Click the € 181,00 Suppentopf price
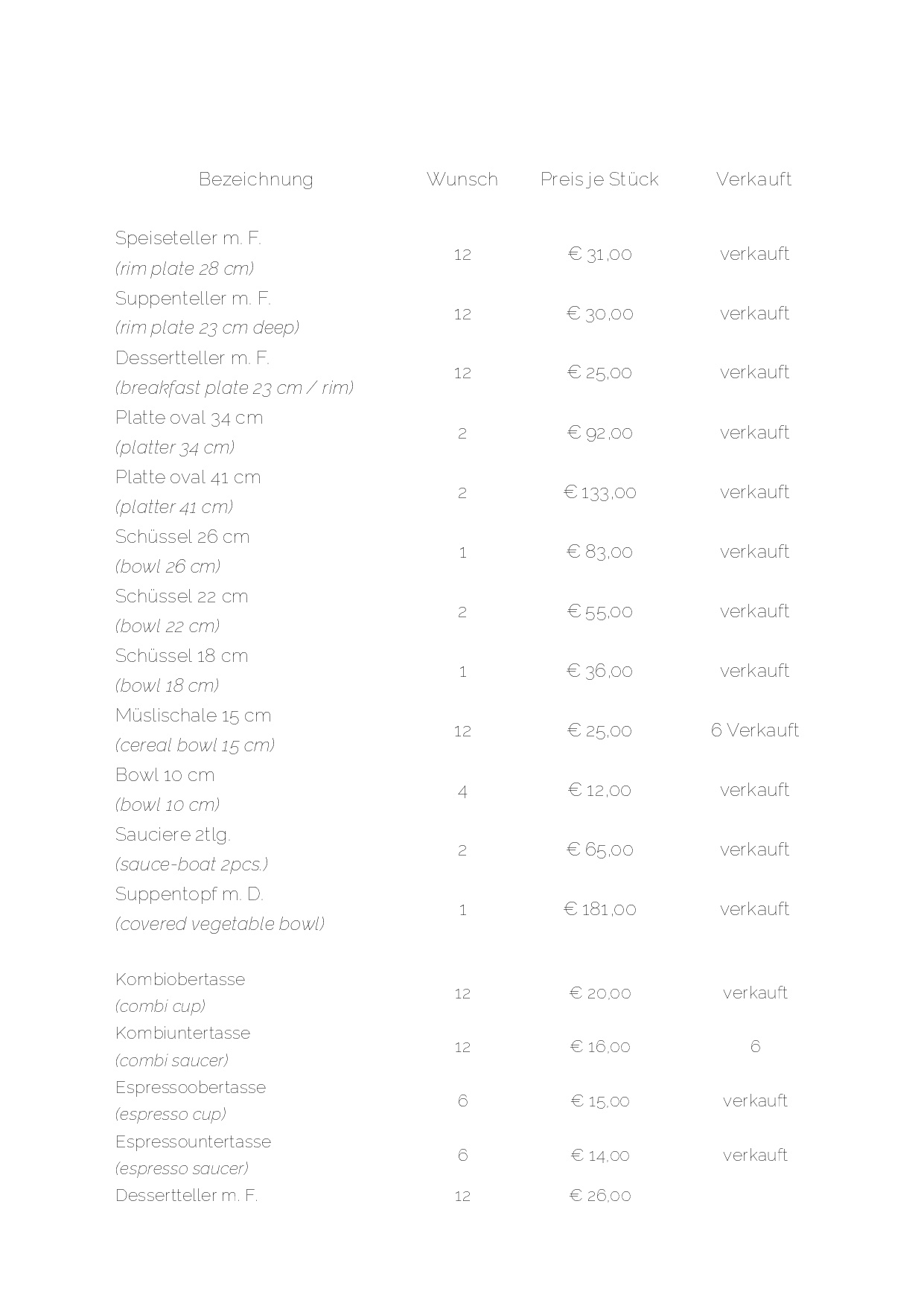Screen dimensions: 924x1306 [x=599, y=910]
